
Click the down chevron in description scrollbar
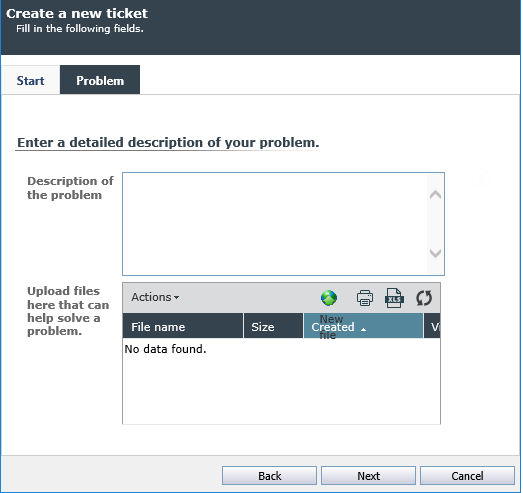click(435, 253)
